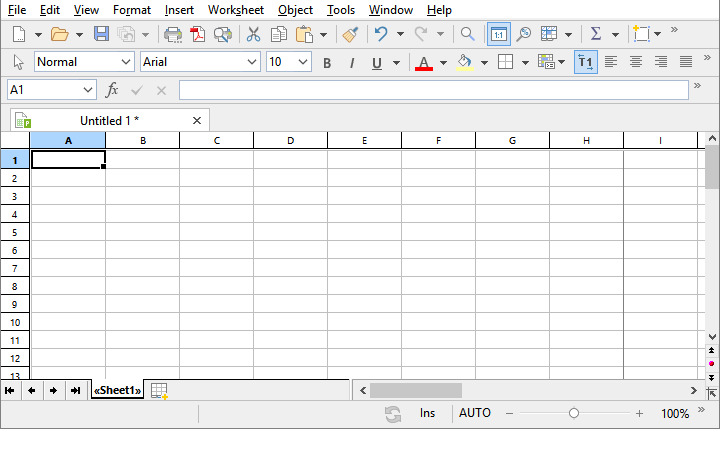
Task: Toggle Bold formatting
Action: pyautogui.click(x=327, y=62)
